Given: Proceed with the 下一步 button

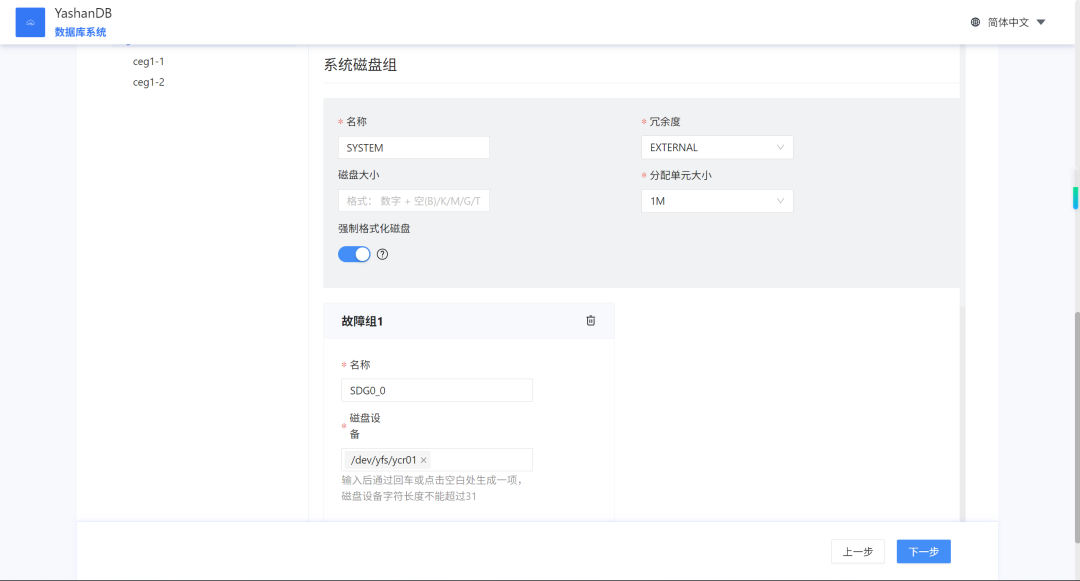Looking at the screenshot, I should (924, 551).
